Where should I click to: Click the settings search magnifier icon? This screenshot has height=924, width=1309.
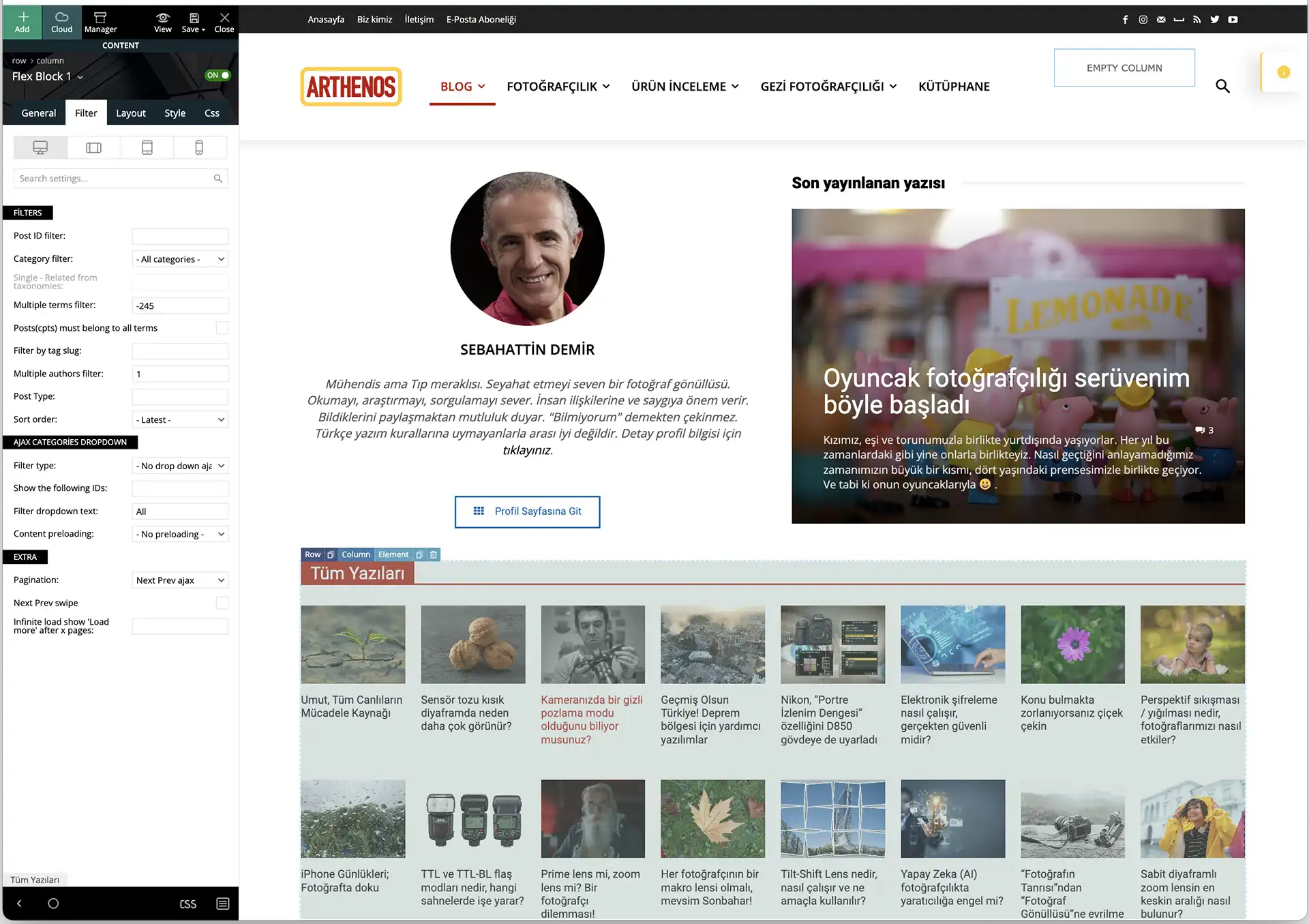218,179
